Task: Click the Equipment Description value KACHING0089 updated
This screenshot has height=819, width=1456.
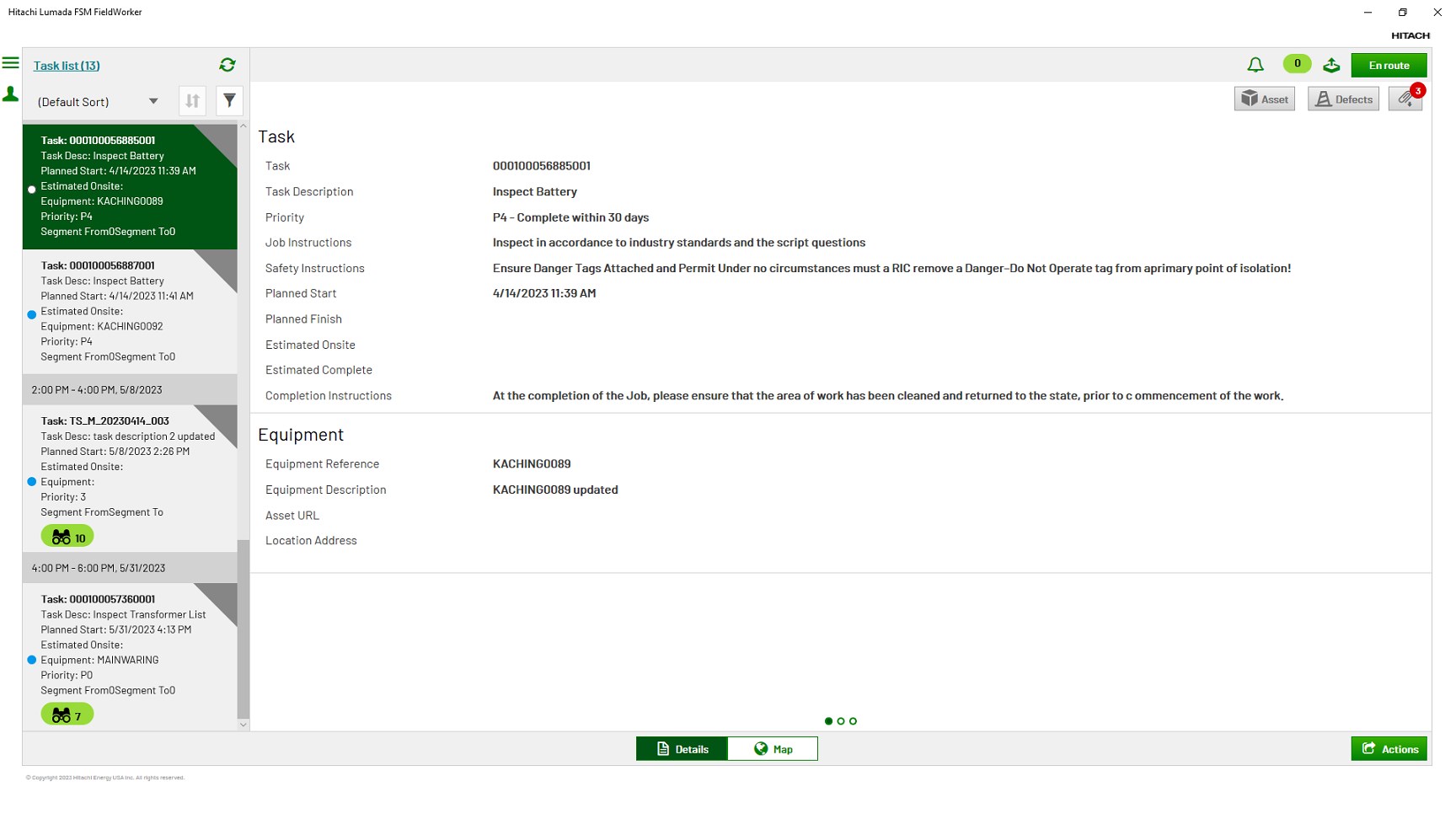Action: (555, 490)
